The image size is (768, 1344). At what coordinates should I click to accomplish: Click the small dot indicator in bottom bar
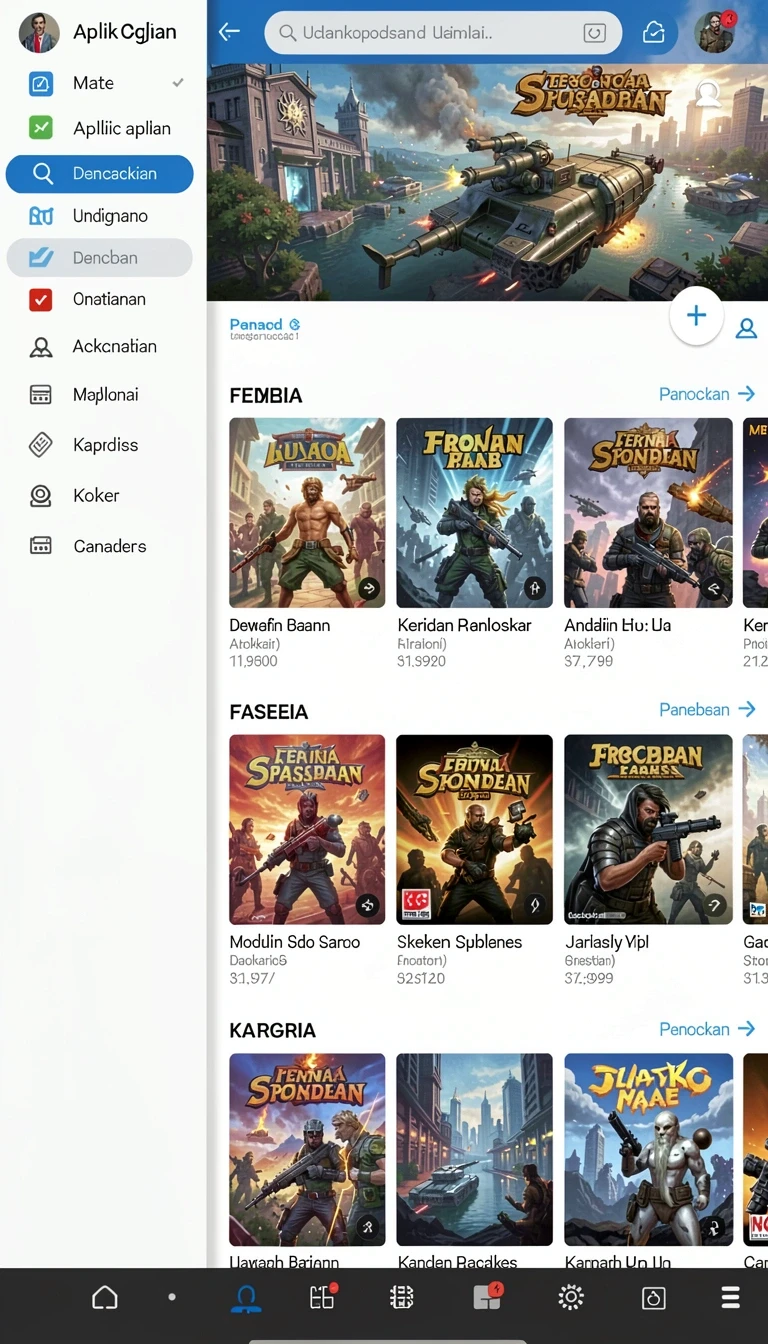[172, 1297]
